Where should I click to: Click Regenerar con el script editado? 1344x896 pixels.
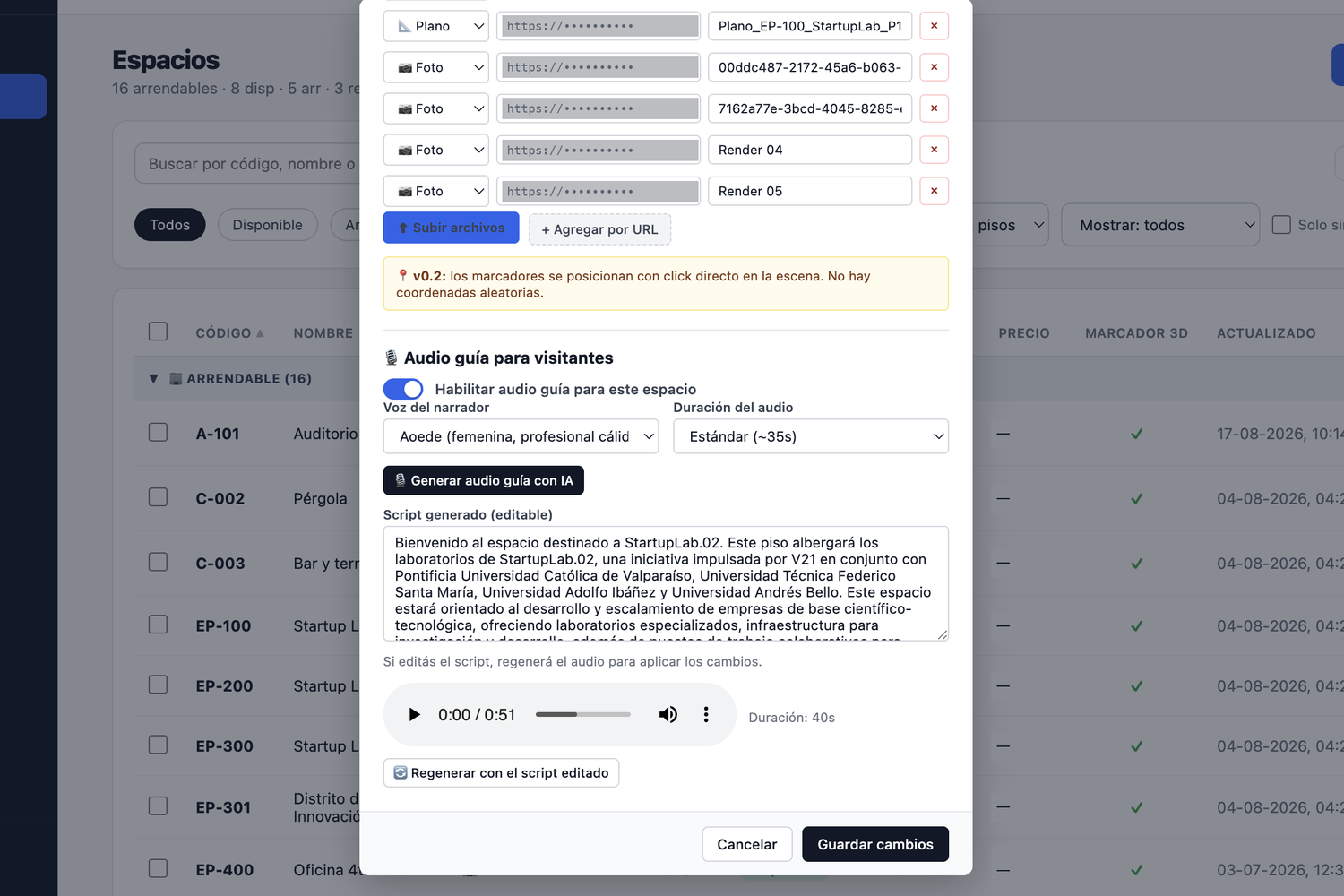tap(501, 772)
